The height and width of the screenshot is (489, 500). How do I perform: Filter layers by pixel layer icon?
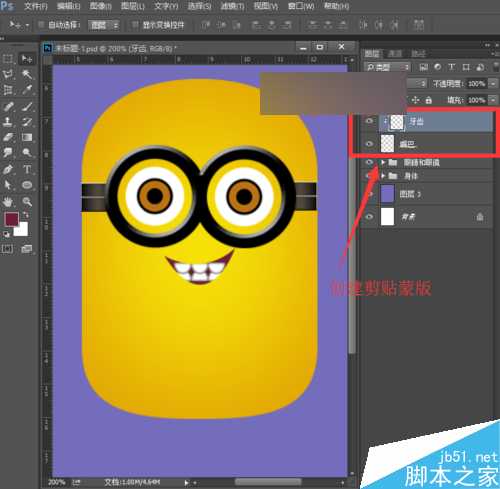click(423, 67)
